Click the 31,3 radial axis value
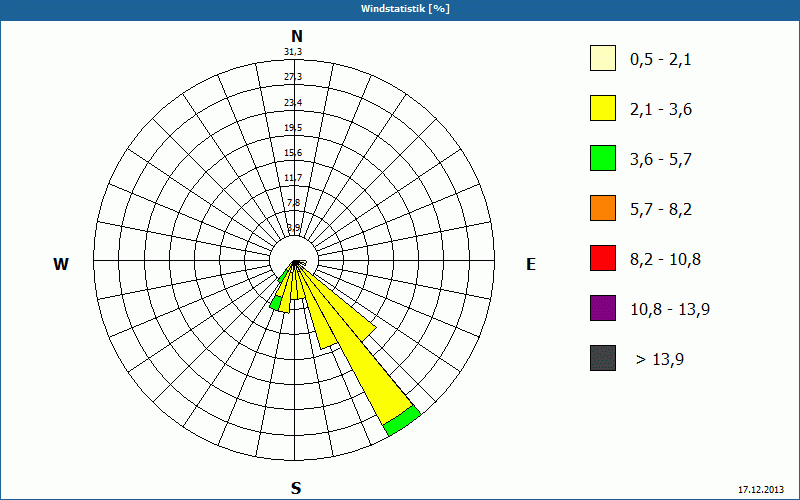 point(293,52)
